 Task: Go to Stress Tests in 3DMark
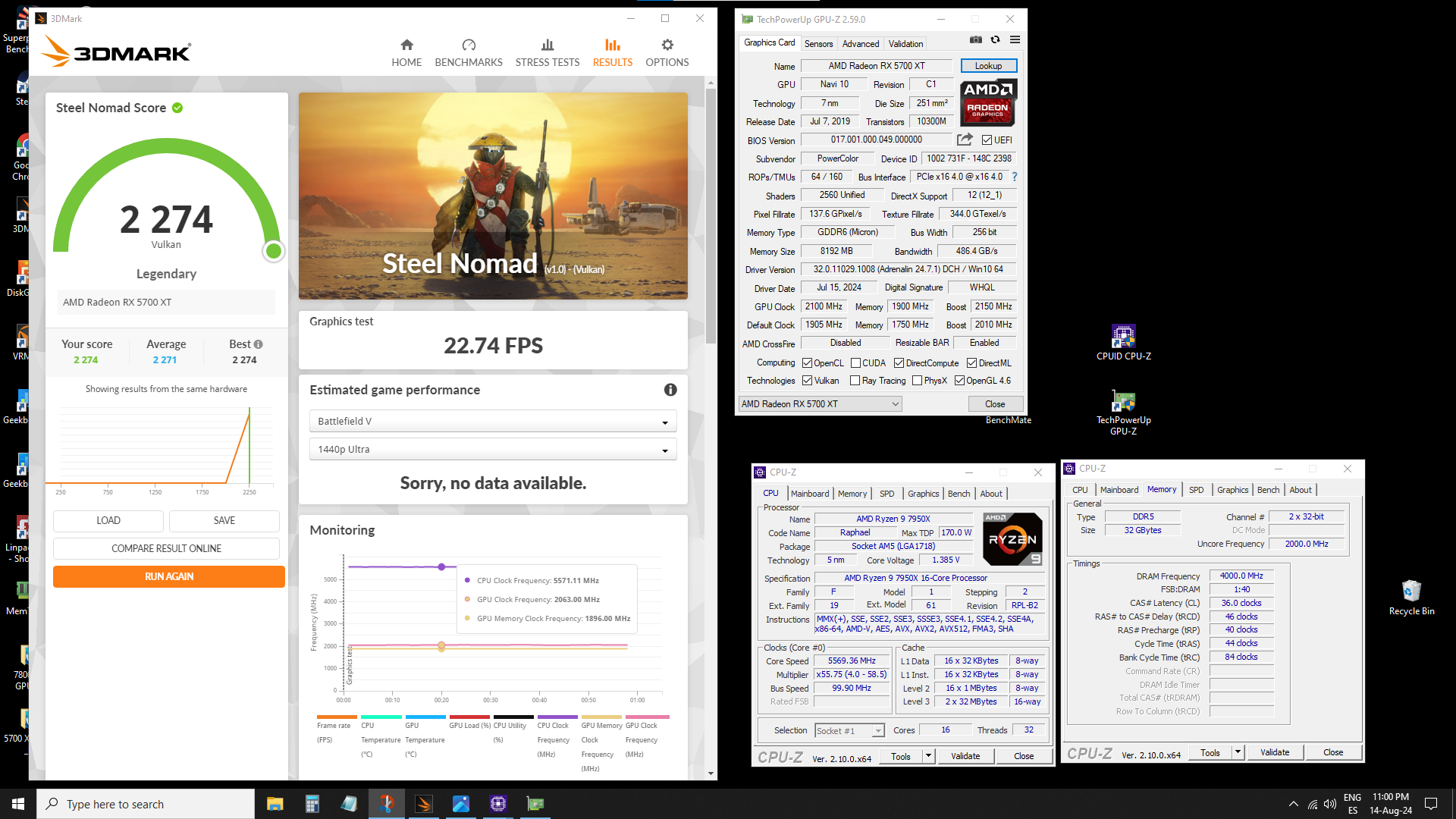click(x=548, y=53)
